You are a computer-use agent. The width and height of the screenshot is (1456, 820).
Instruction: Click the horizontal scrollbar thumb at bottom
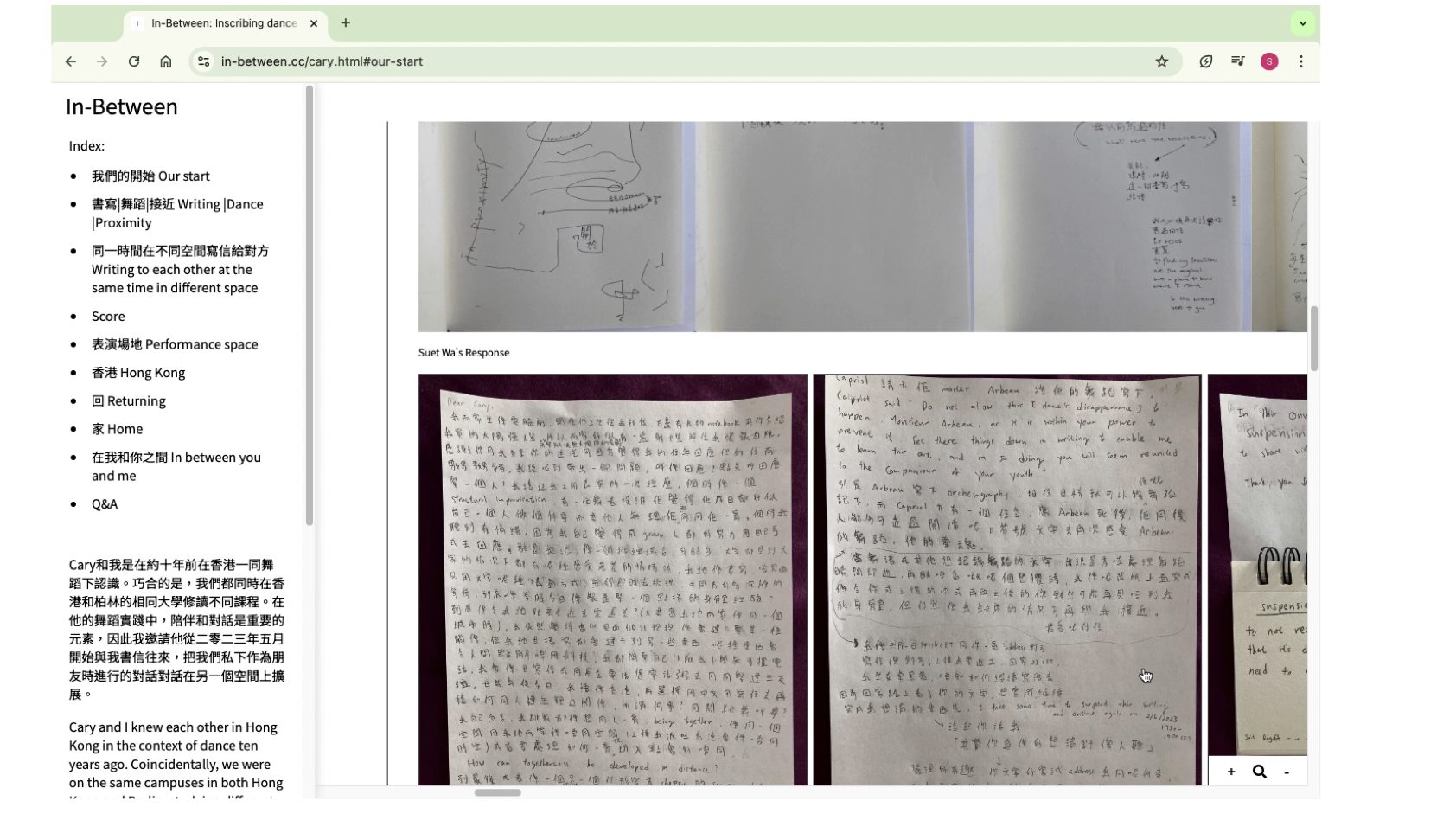[497, 792]
